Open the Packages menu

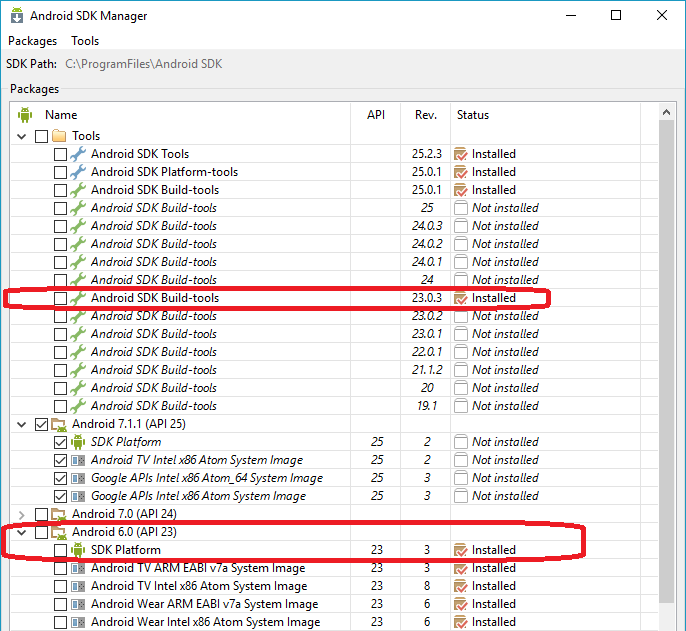point(32,41)
